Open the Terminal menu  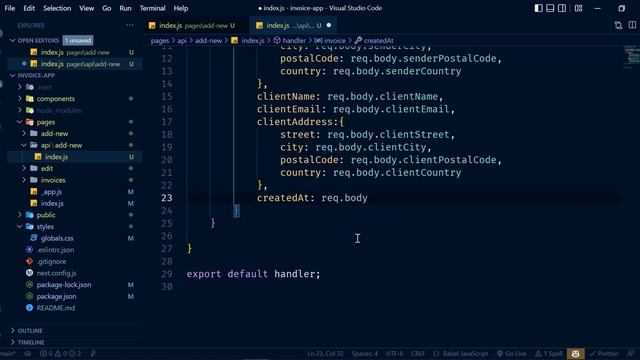[152, 8]
